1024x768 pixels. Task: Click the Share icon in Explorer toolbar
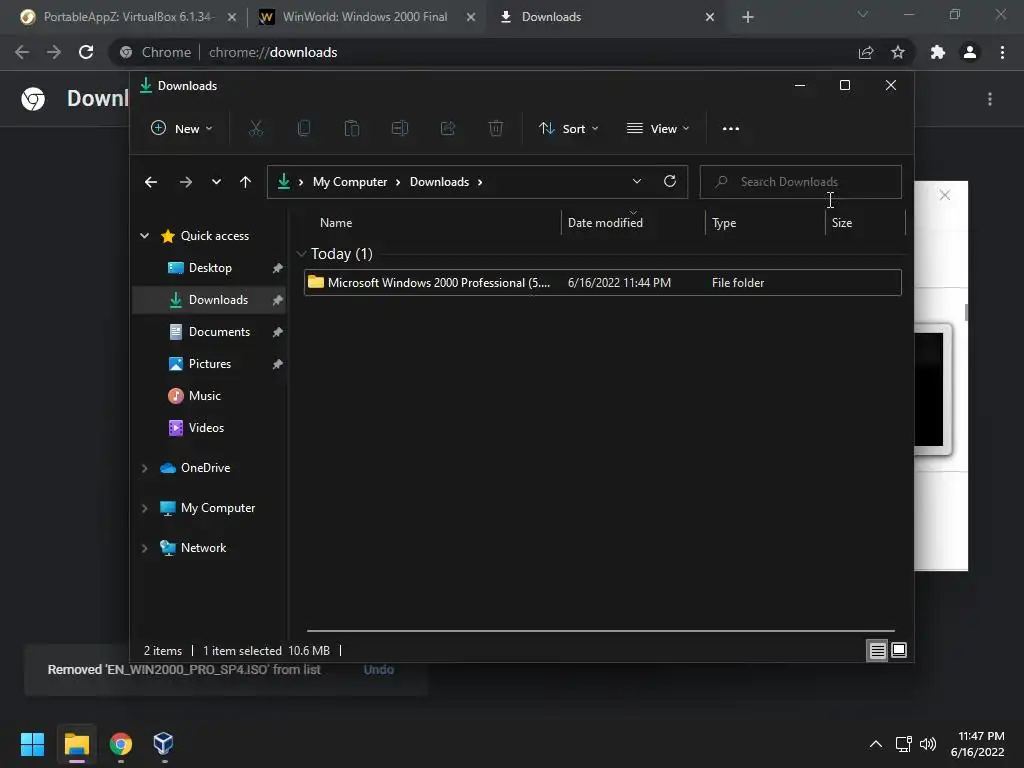click(448, 129)
